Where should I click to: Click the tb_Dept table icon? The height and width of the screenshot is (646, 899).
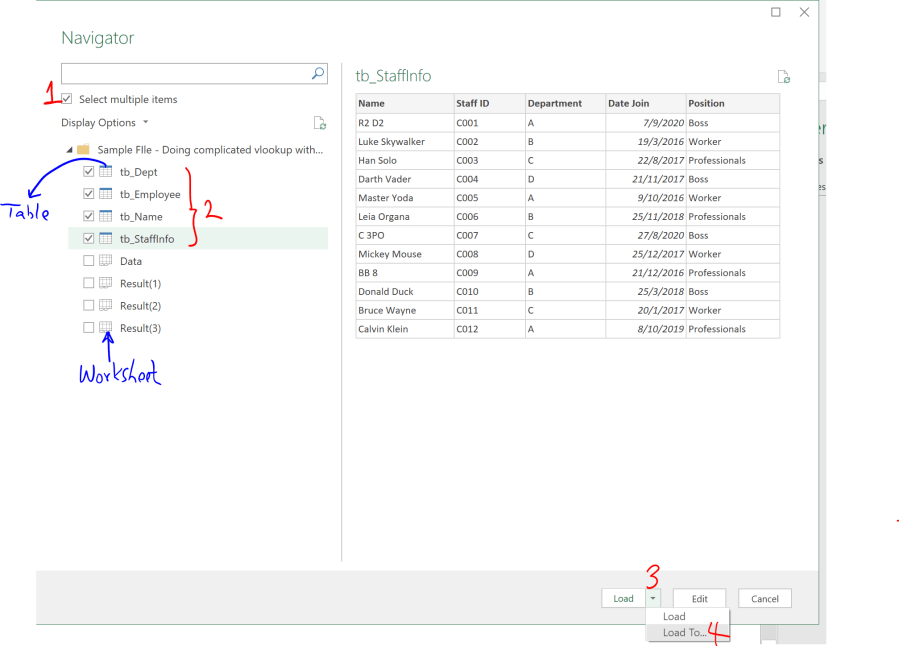[106, 172]
